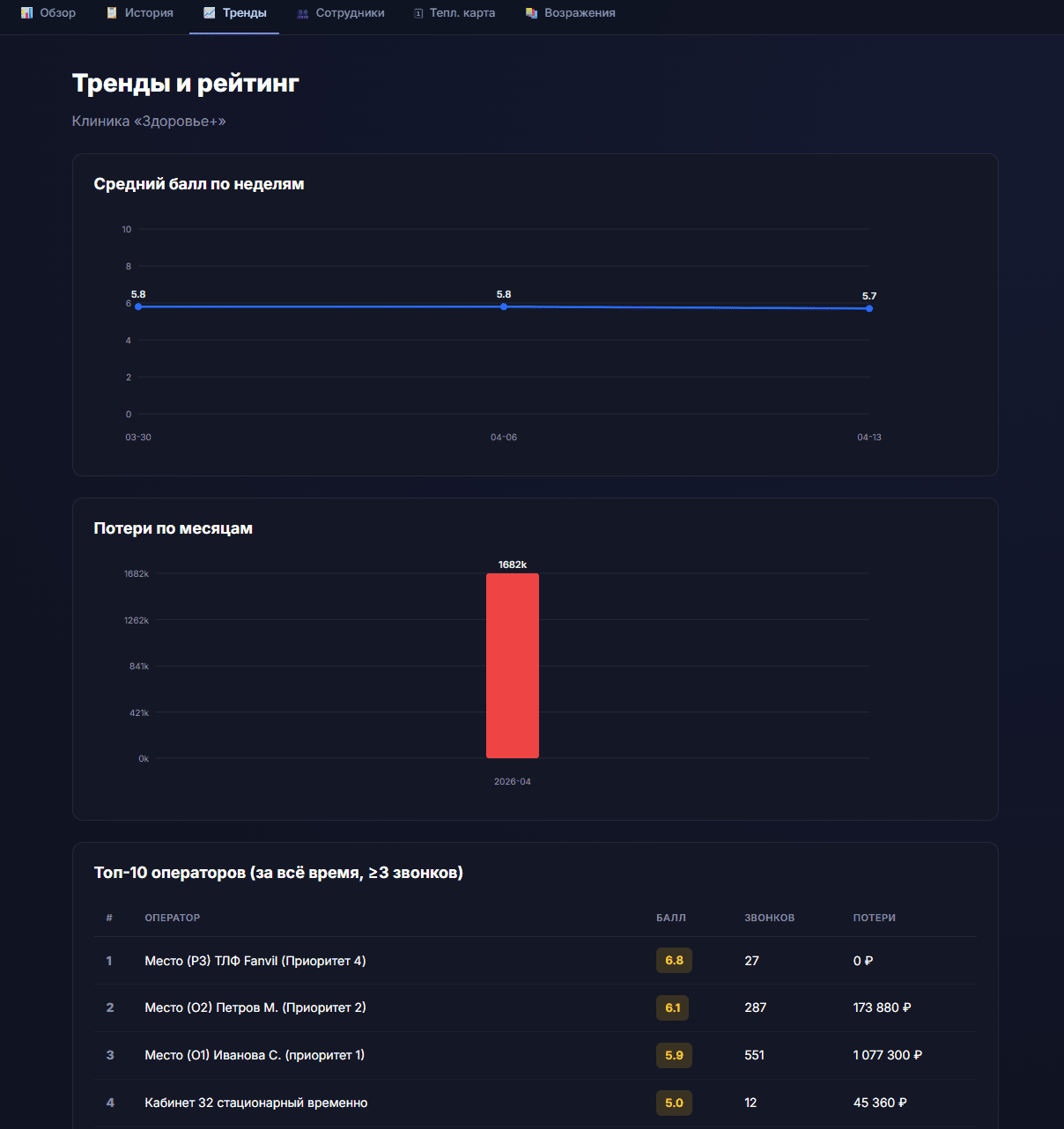The height and width of the screenshot is (1129, 1064).
Task: Open the Сотрудники tab
Action: pos(340,12)
